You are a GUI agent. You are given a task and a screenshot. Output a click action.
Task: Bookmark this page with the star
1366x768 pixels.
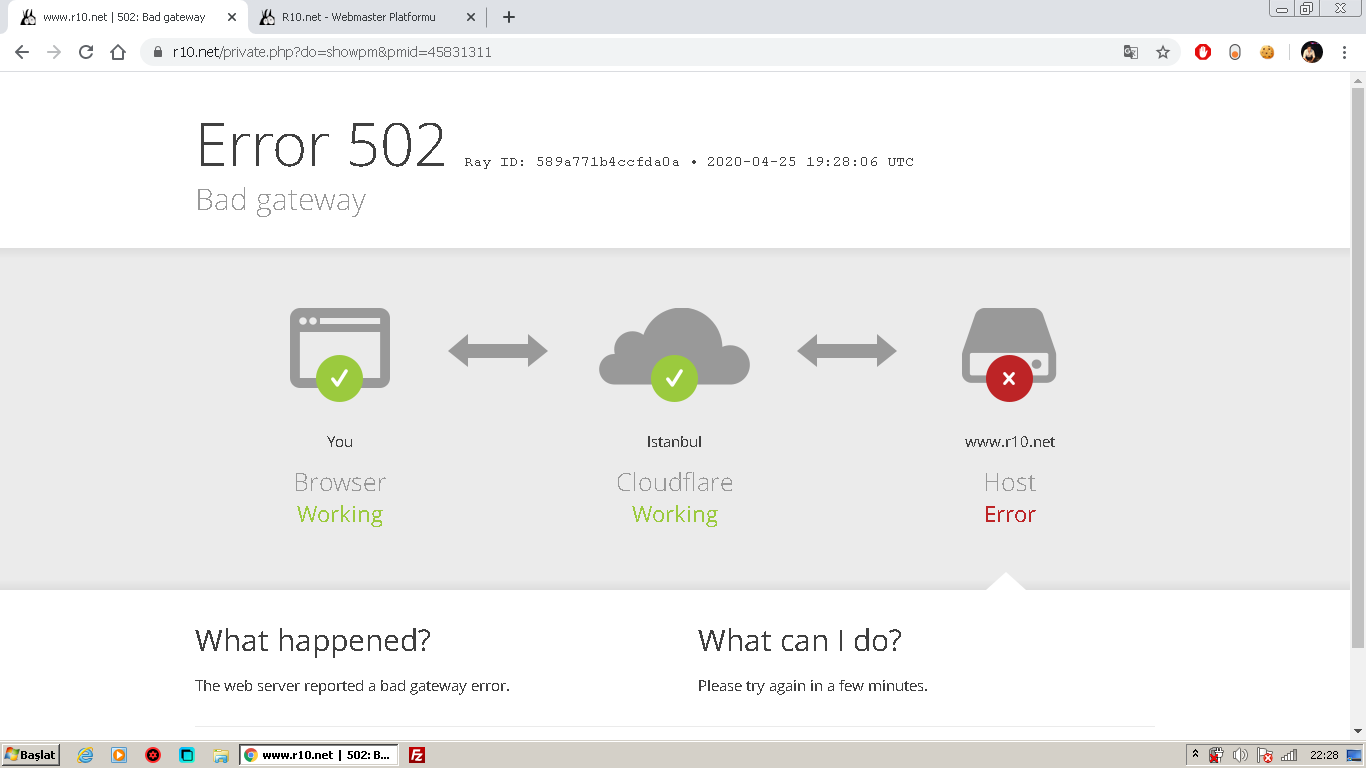click(1163, 52)
